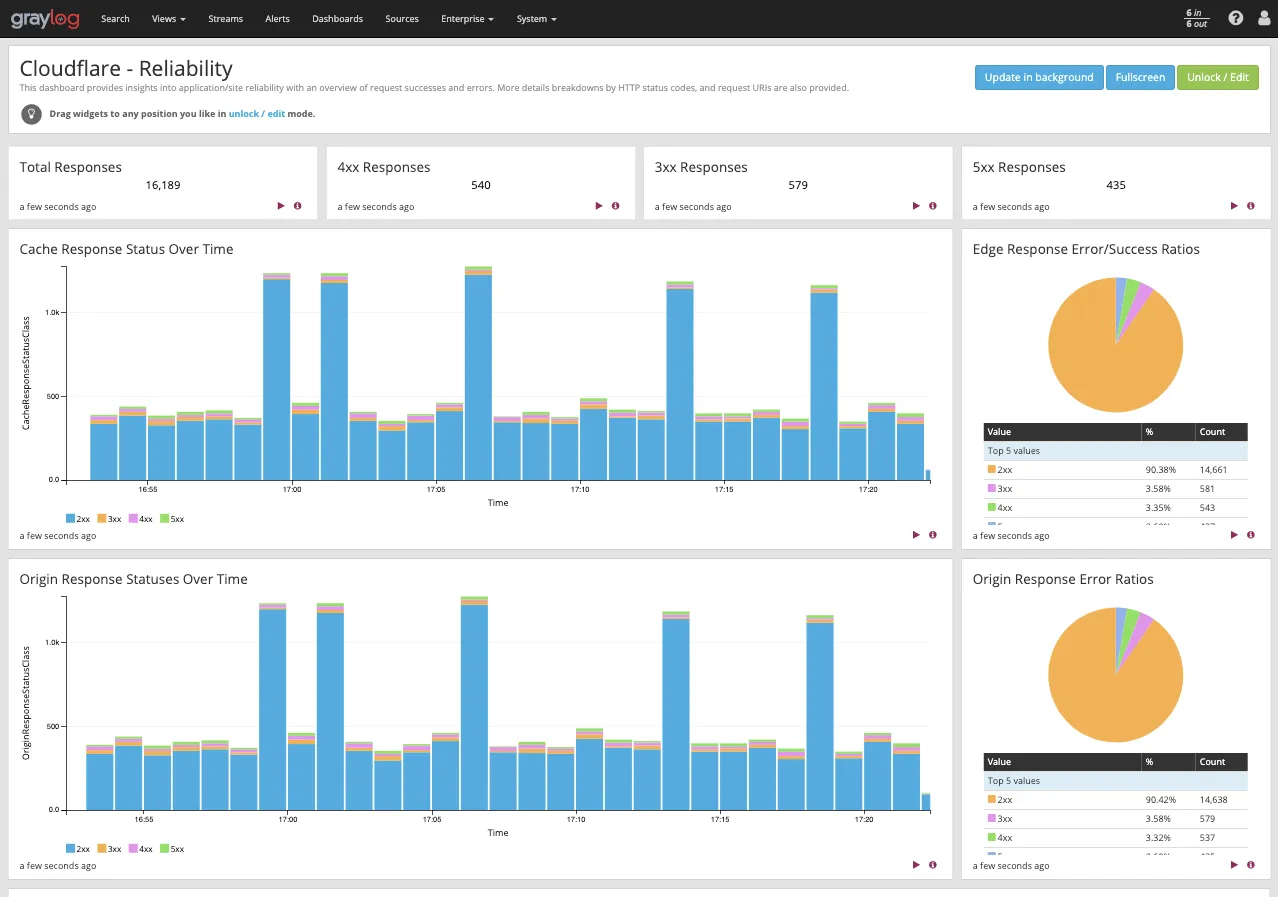Open the Enterprise dropdown menu
This screenshot has height=897, width=1278.
[466, 18]
